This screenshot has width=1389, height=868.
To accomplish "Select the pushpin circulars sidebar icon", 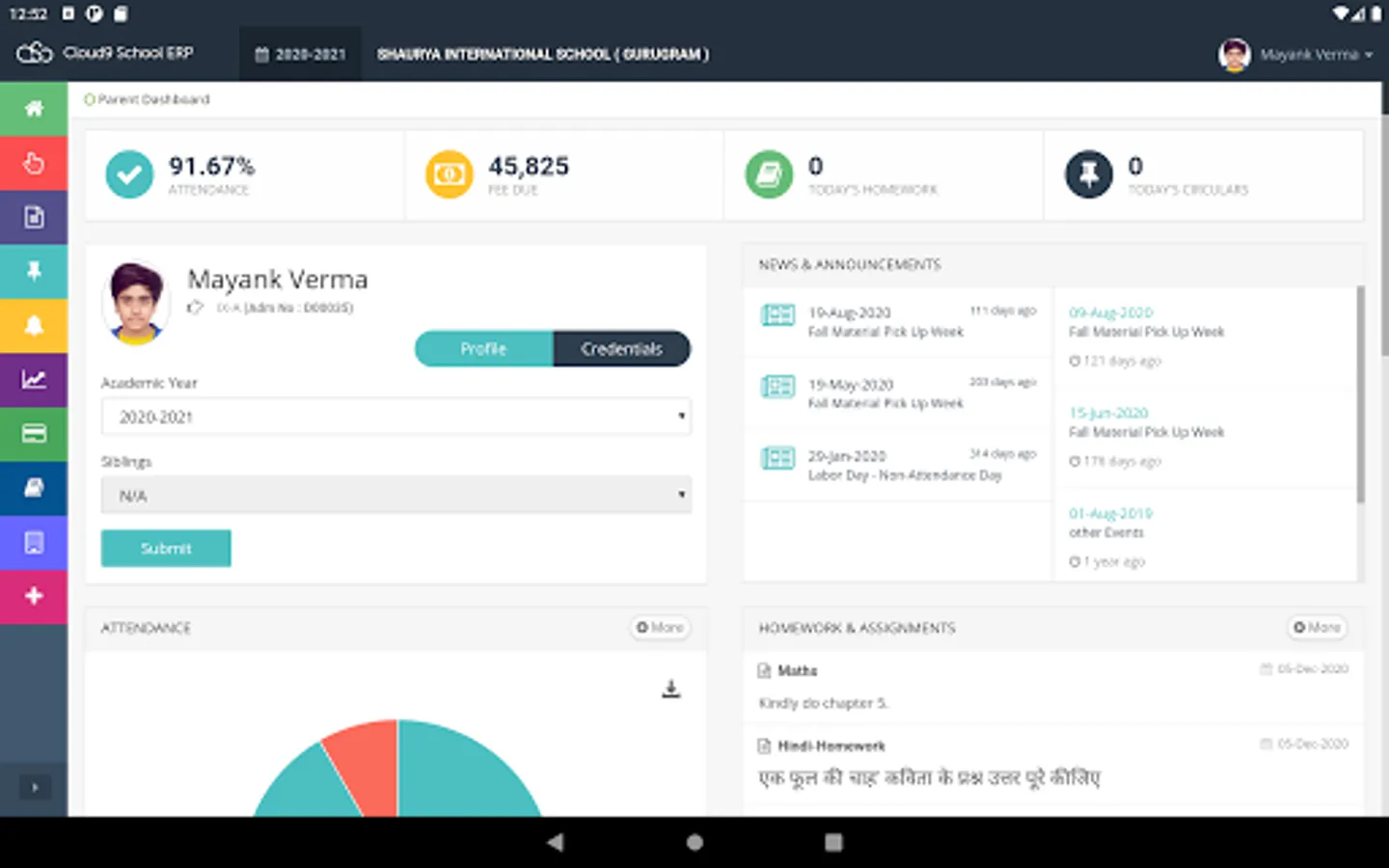I will pyautogui.click(x=34, y=271).
